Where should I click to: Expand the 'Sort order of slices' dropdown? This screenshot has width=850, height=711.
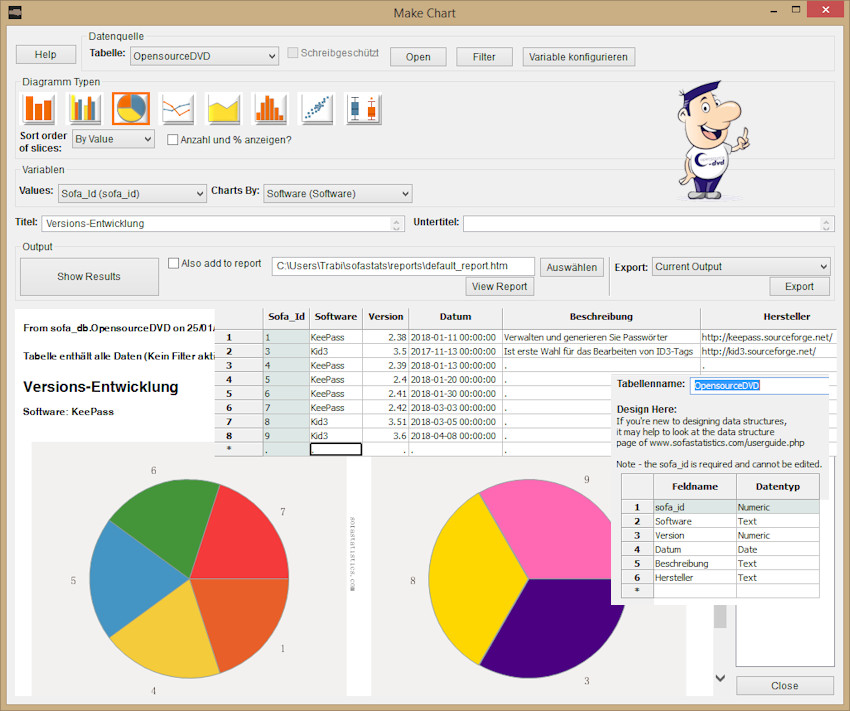point(113,139)
